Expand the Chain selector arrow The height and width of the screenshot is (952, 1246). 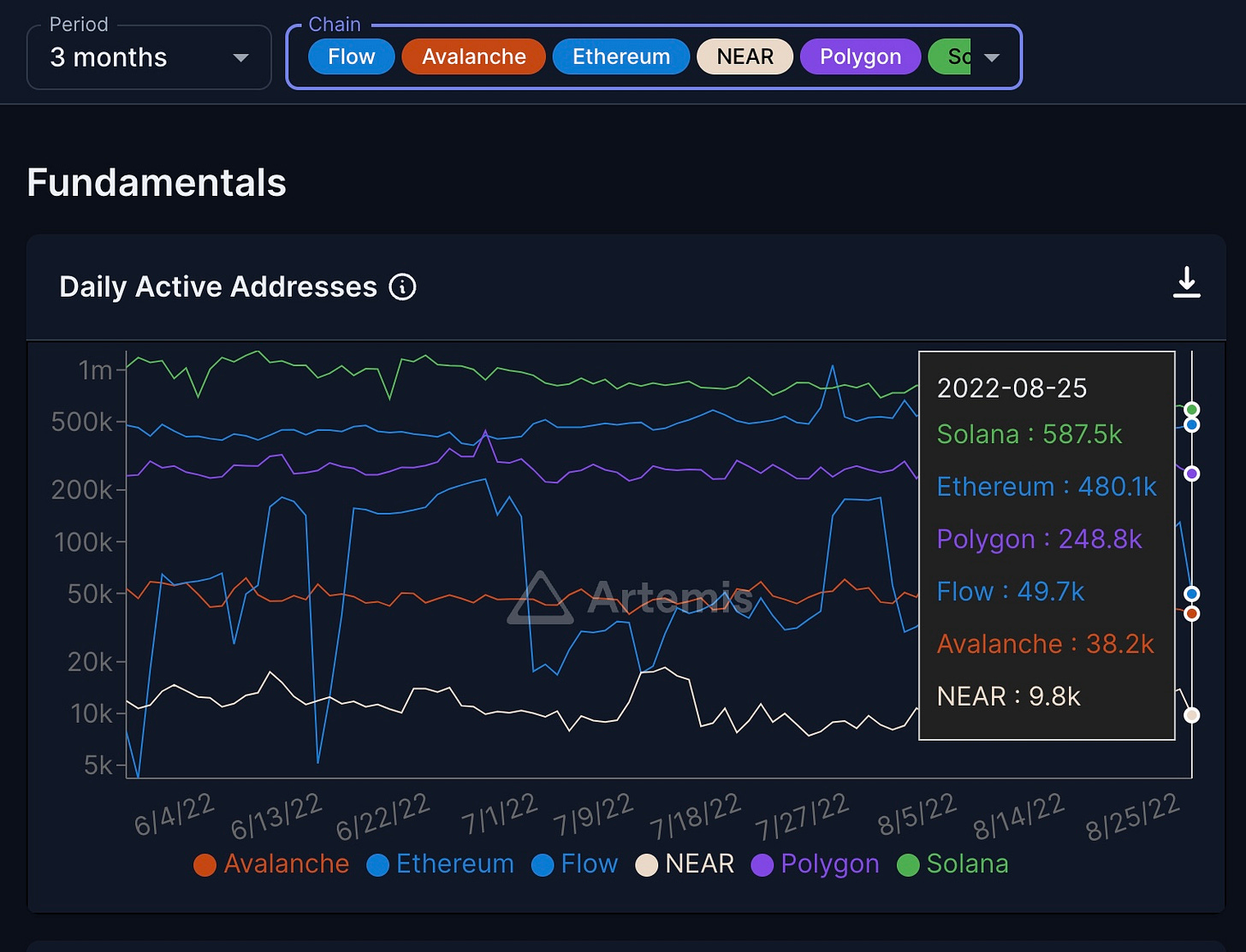tap(992, 57)
